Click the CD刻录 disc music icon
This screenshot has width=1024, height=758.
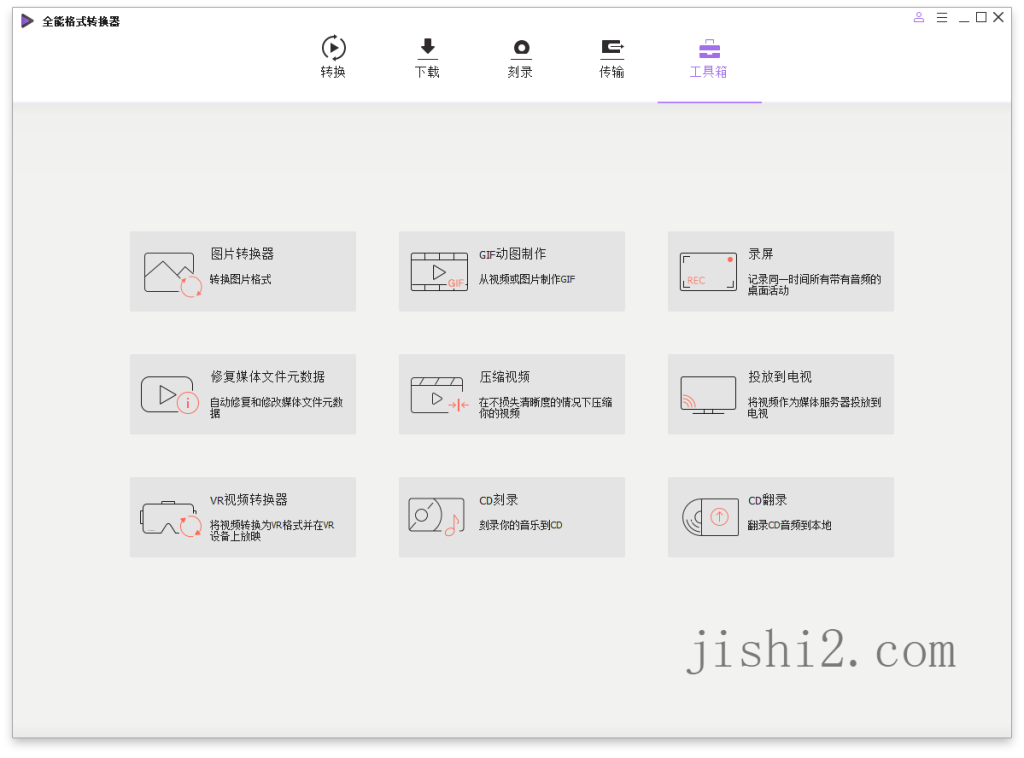point(436,516)
